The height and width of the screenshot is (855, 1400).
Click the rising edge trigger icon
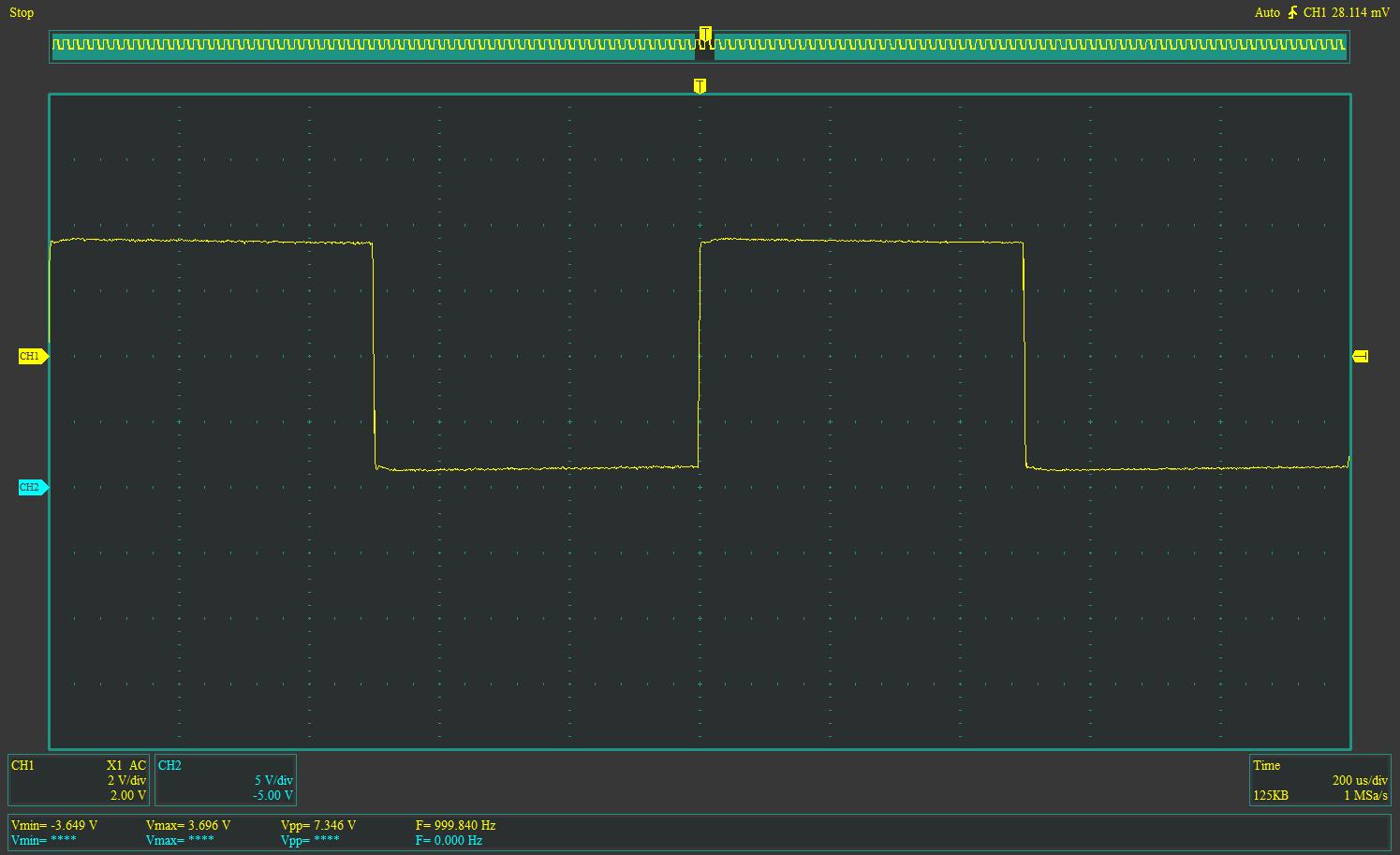[1292, 12]
